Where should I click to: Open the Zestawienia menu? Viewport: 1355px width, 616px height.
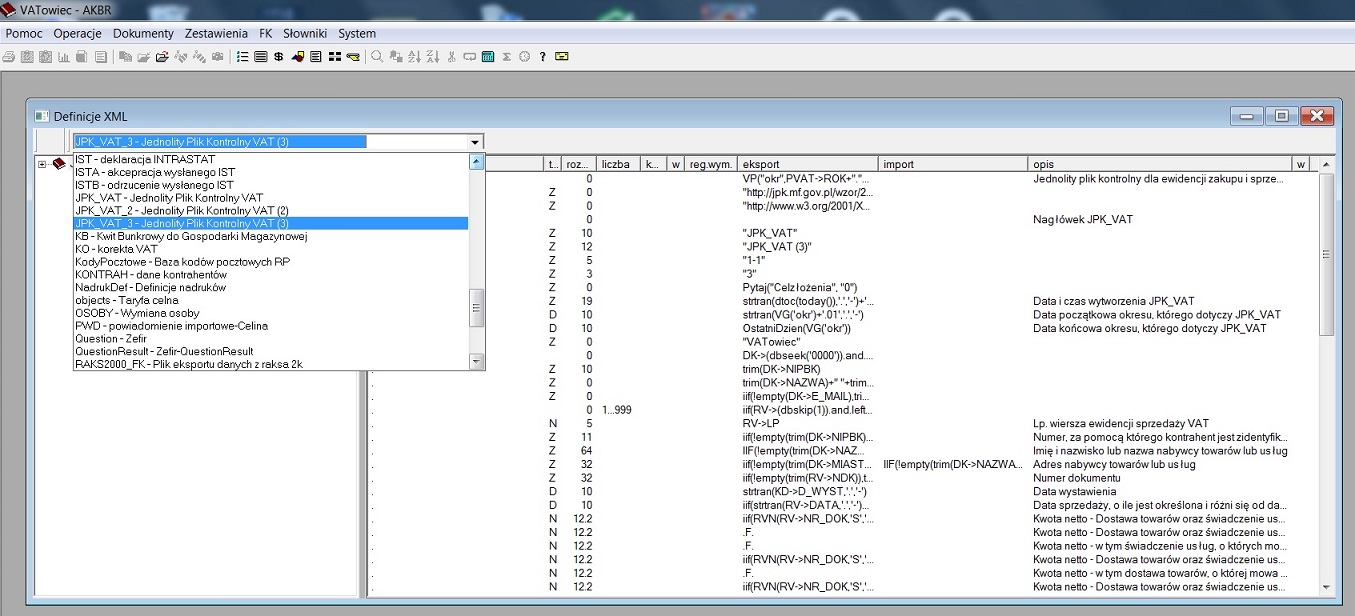[216, 33]
